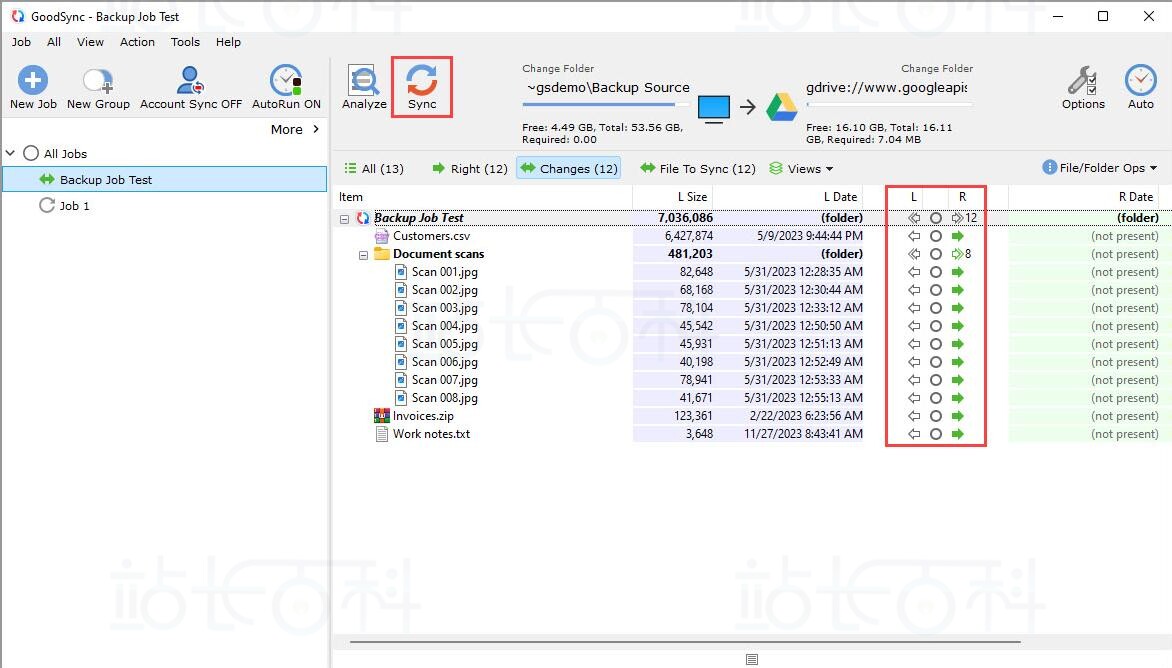
Task: Expand the More toolbar chevron
Action: tap(316, 129)
